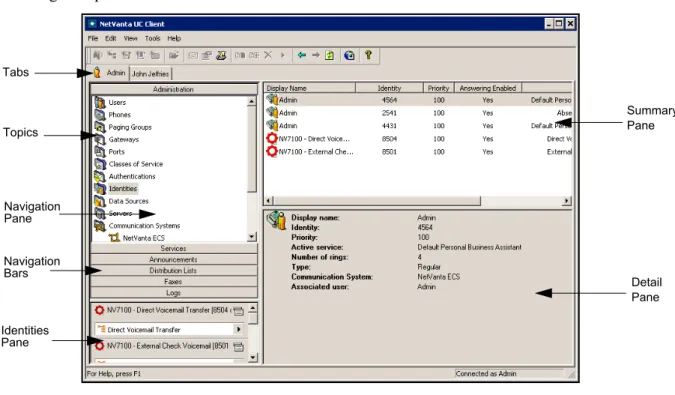675x395 pixels.
Task: Click red gear icon of NV7100 Direct Voice row
Action: (272, 139)
